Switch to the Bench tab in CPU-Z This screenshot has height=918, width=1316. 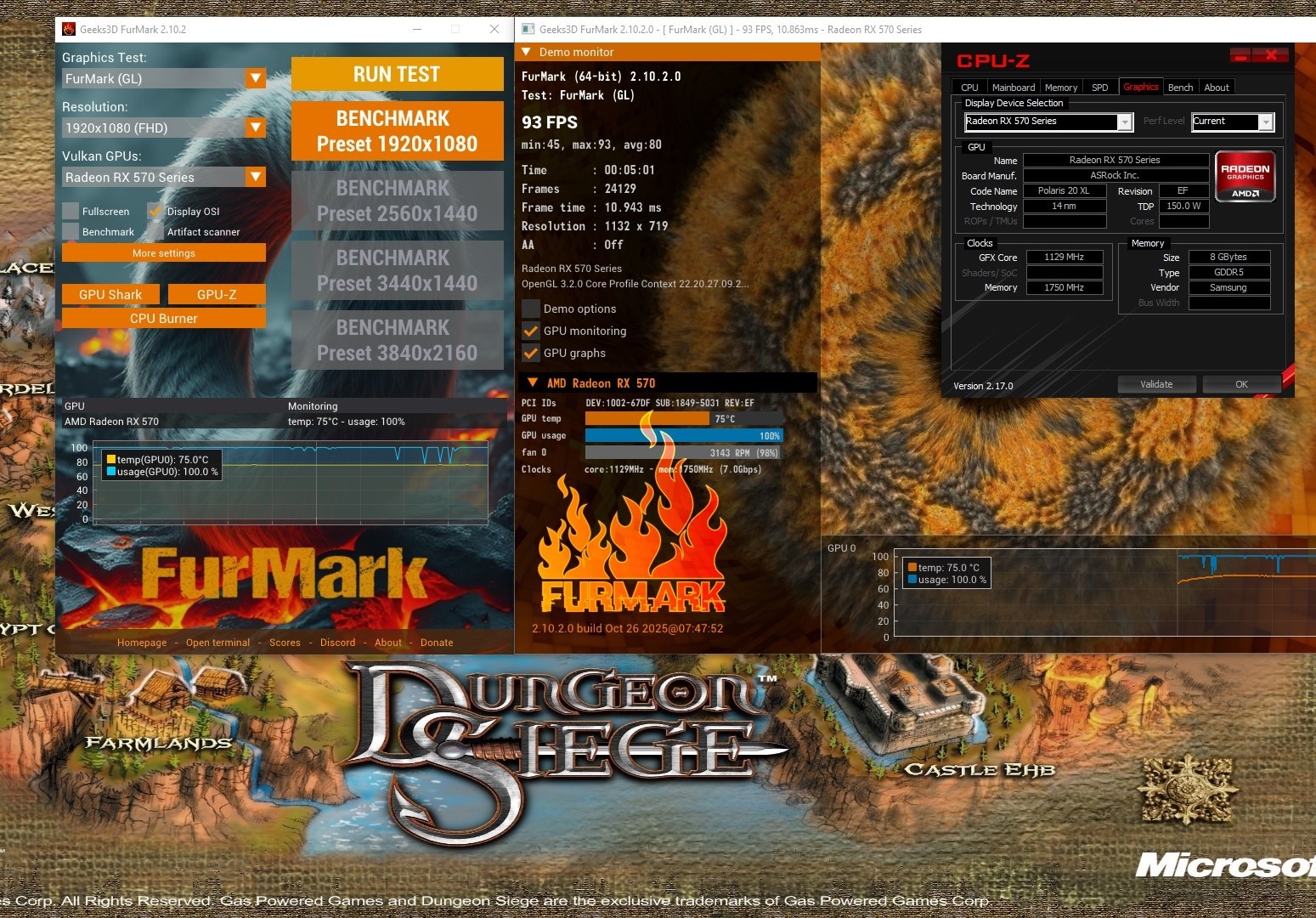pos(1180,88)
